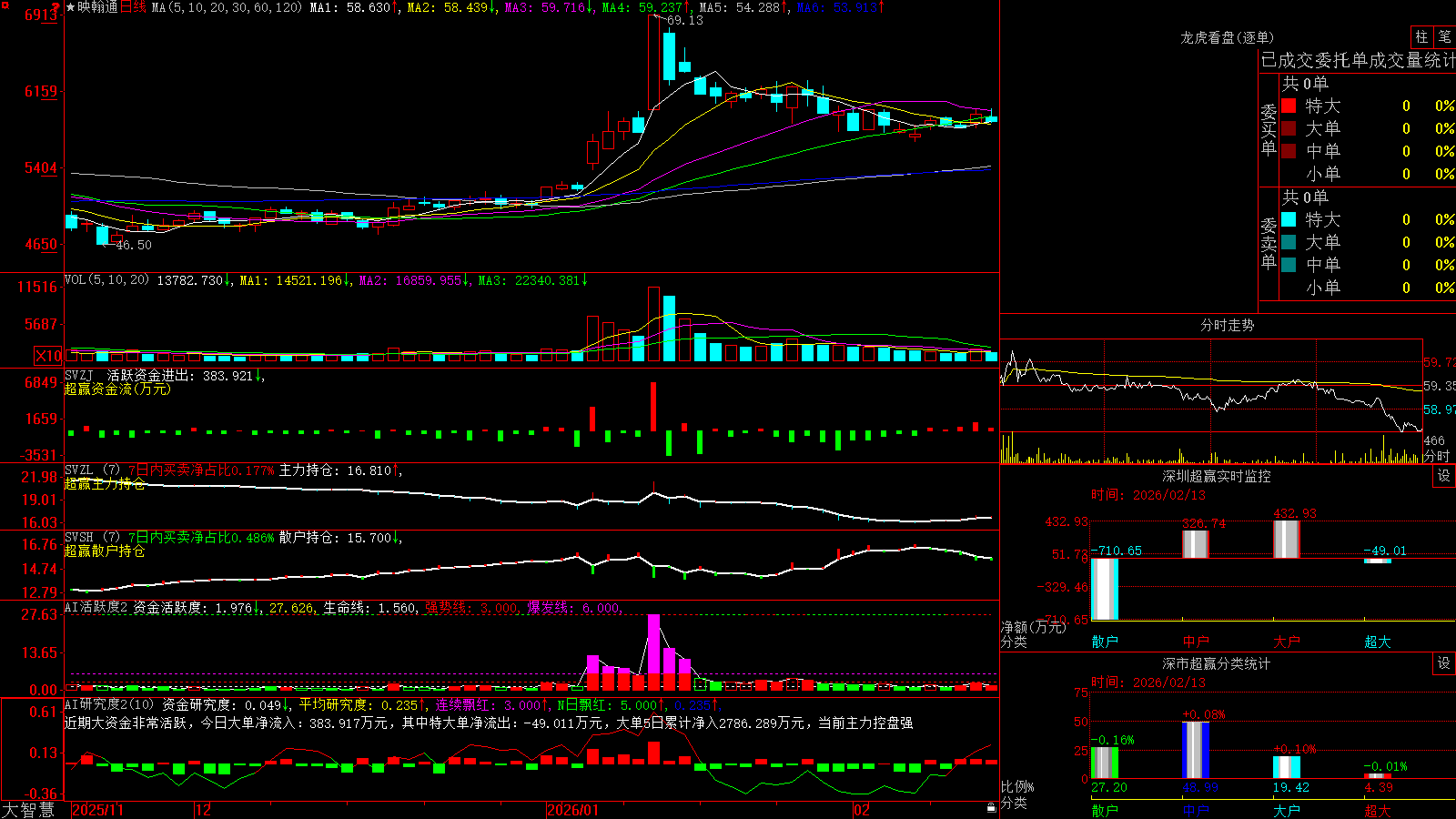Click the 笔 (tick) display button
The width and height of the screenshot is (1456, 819).
tap(1444, 36)
